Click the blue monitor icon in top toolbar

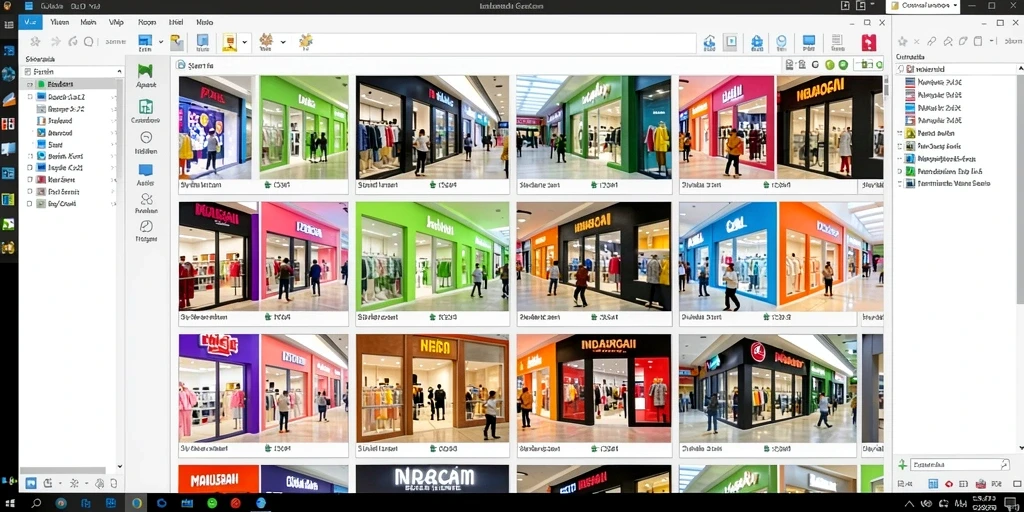809,42
